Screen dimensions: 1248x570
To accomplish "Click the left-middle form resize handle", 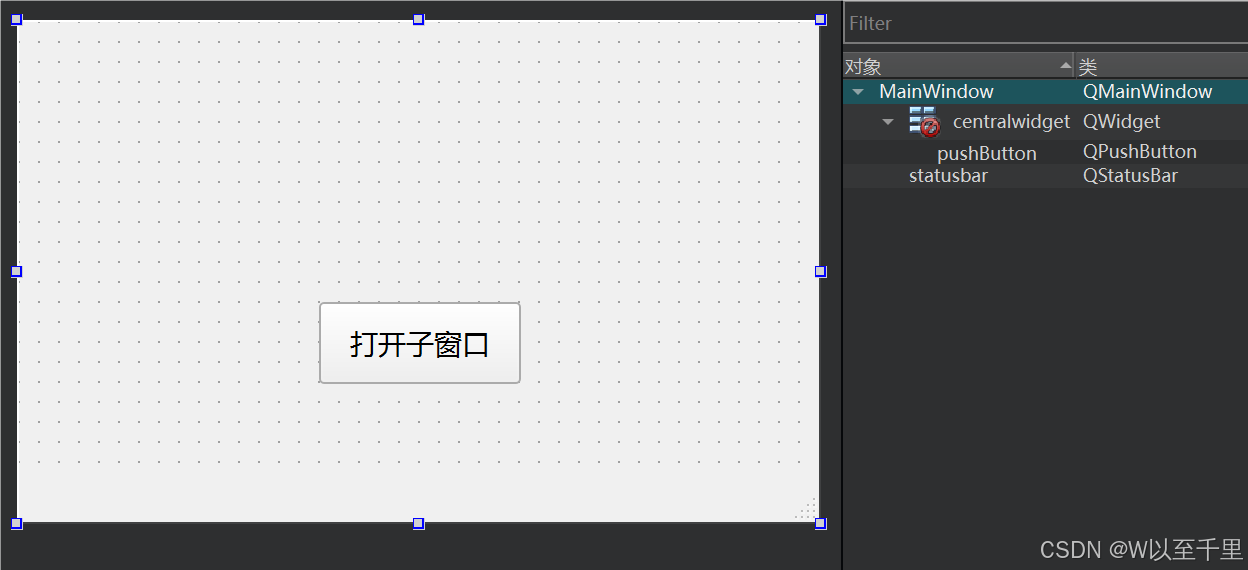I will point(17,271).
